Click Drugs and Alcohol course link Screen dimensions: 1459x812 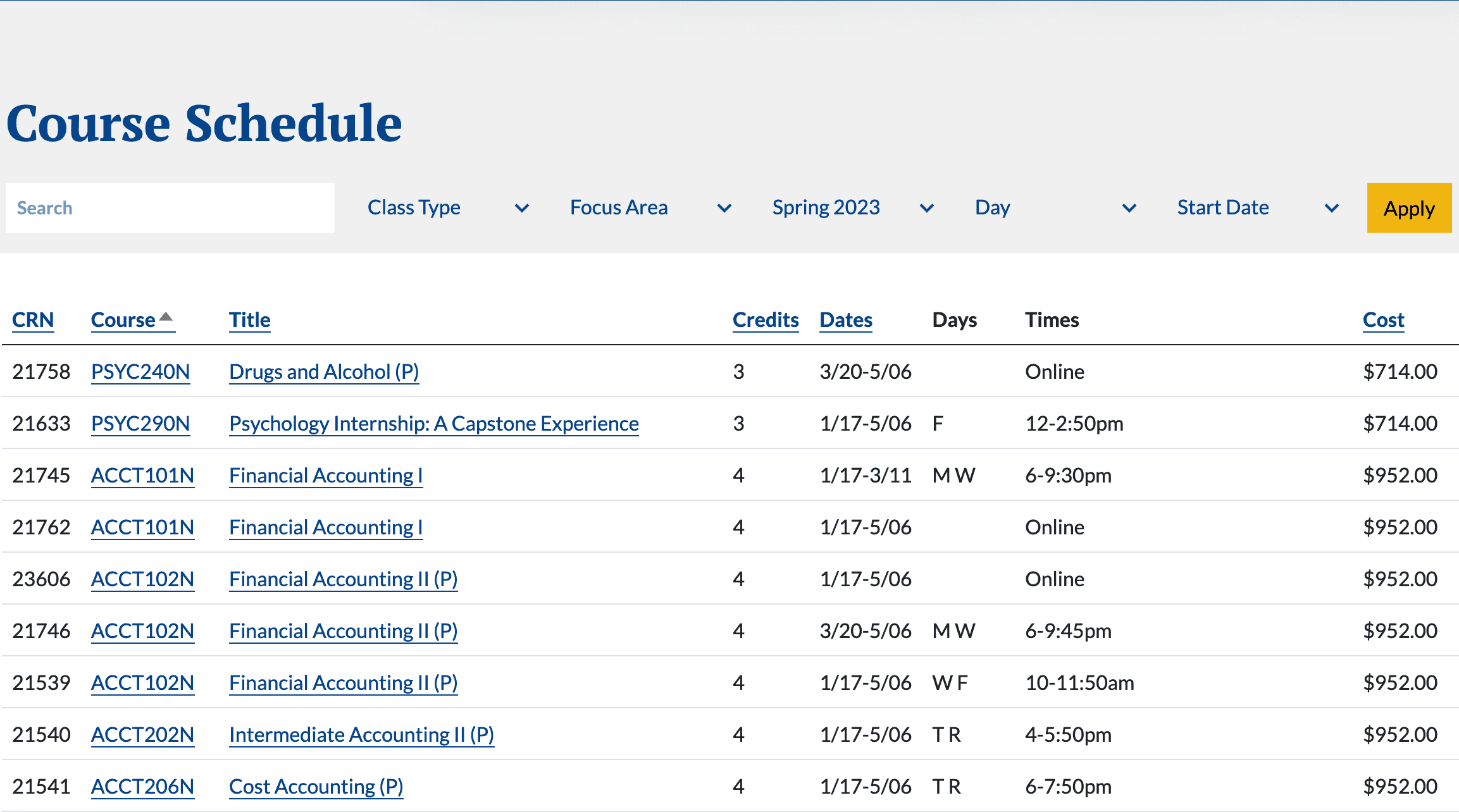323,371
